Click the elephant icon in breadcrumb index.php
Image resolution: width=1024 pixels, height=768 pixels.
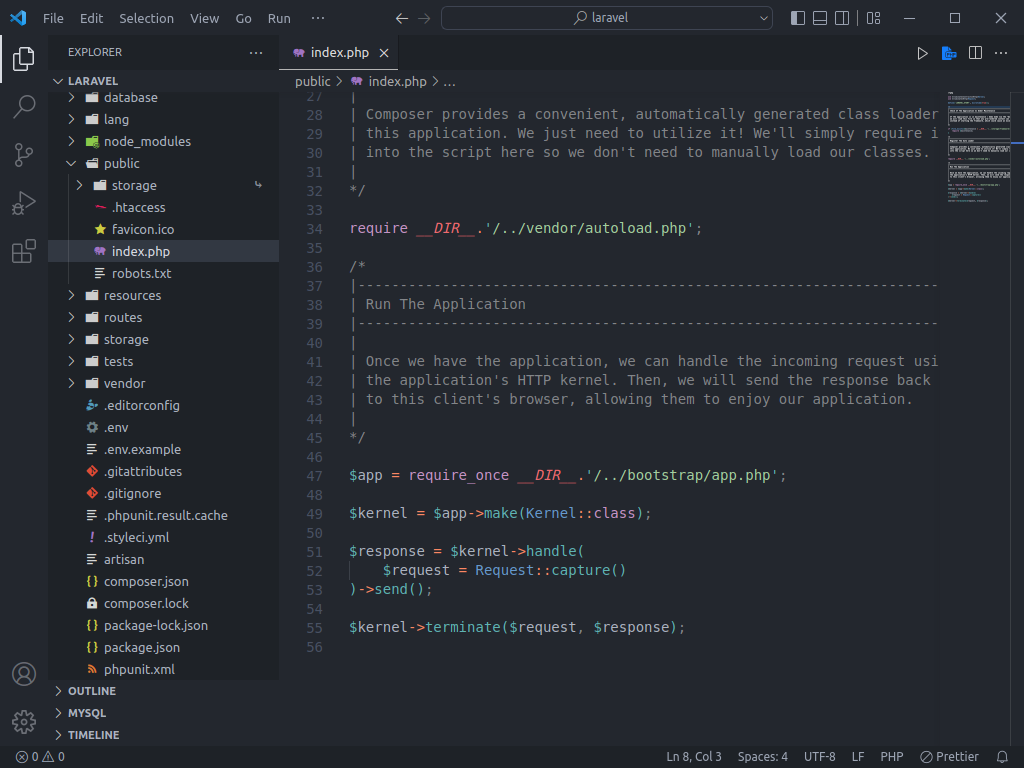click(x=357, y=82)
